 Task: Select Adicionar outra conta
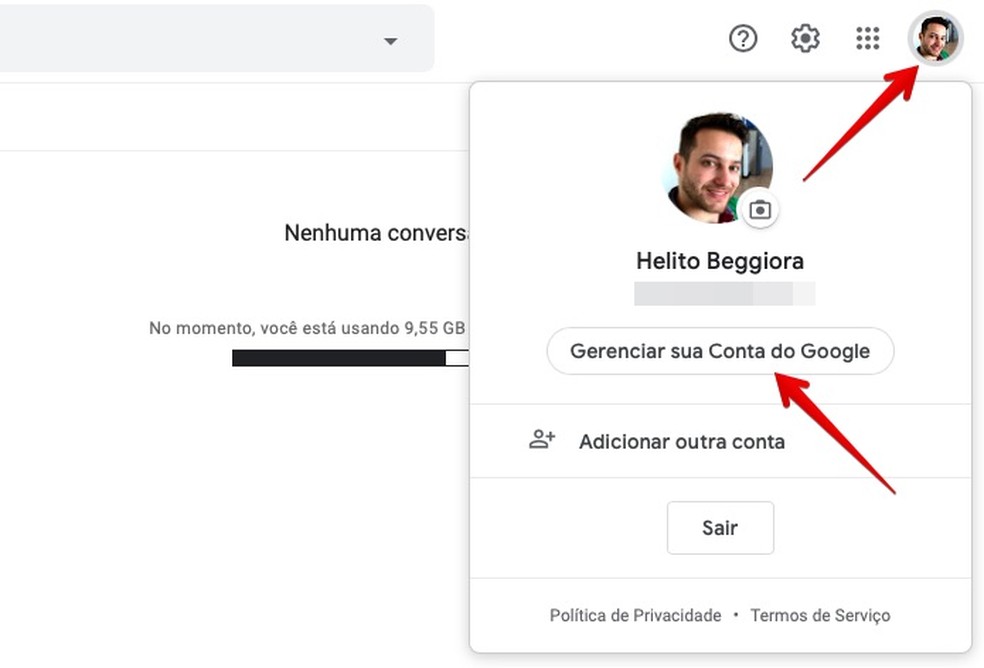coord(681,441)
